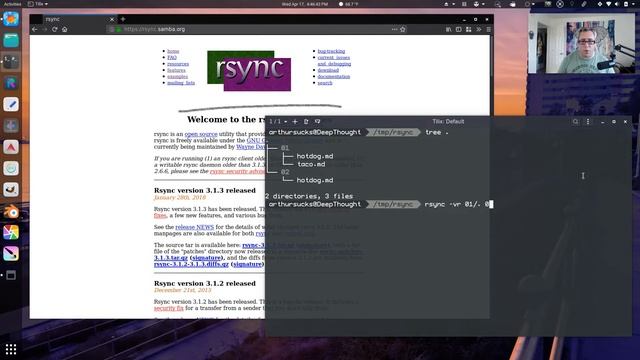Click the Rsync version 3.1.2 released heading

[x=204, y=283]
